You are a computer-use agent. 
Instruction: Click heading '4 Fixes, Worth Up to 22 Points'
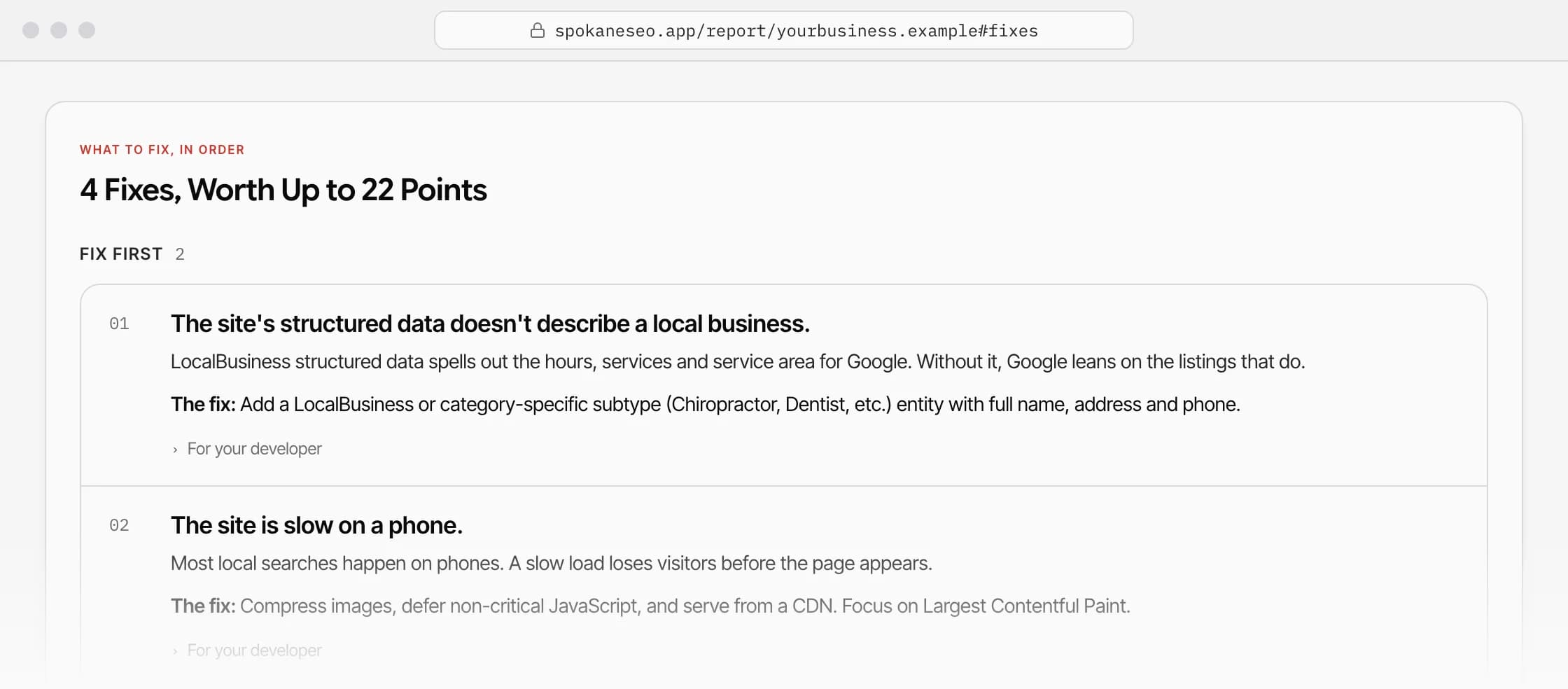pos(283,190)
